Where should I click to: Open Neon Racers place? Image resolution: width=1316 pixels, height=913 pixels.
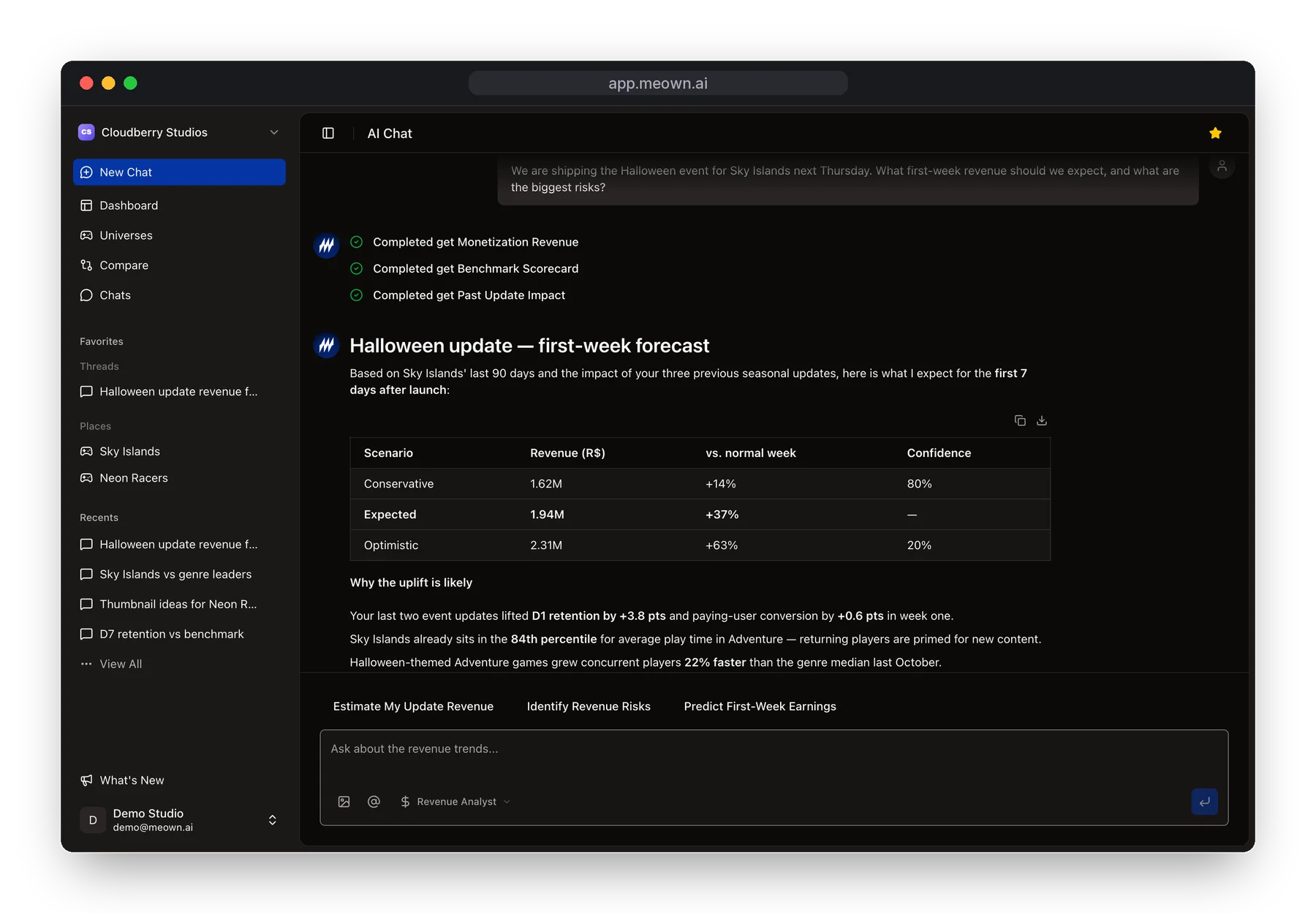pyautogui.click(x=179, y=478)
